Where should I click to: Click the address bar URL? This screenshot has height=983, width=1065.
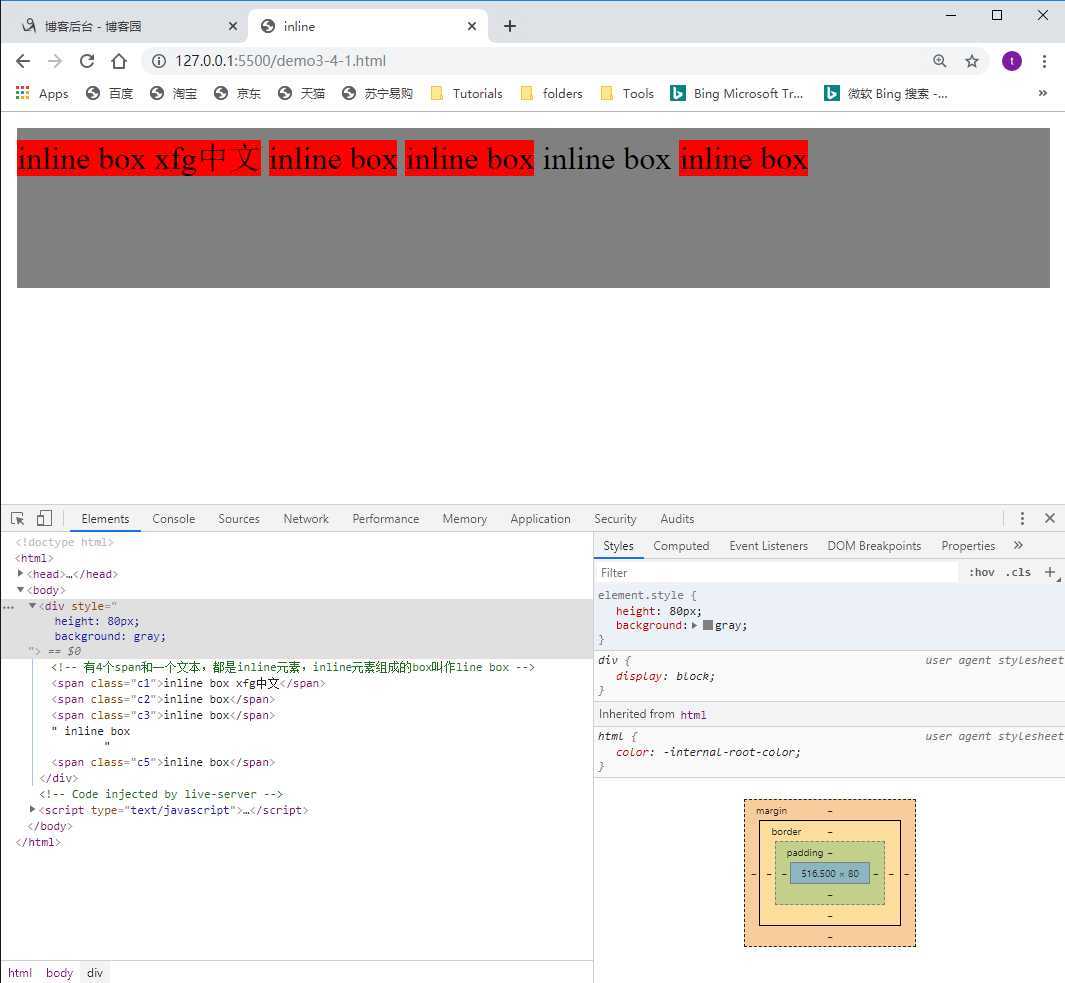point(281,61)
